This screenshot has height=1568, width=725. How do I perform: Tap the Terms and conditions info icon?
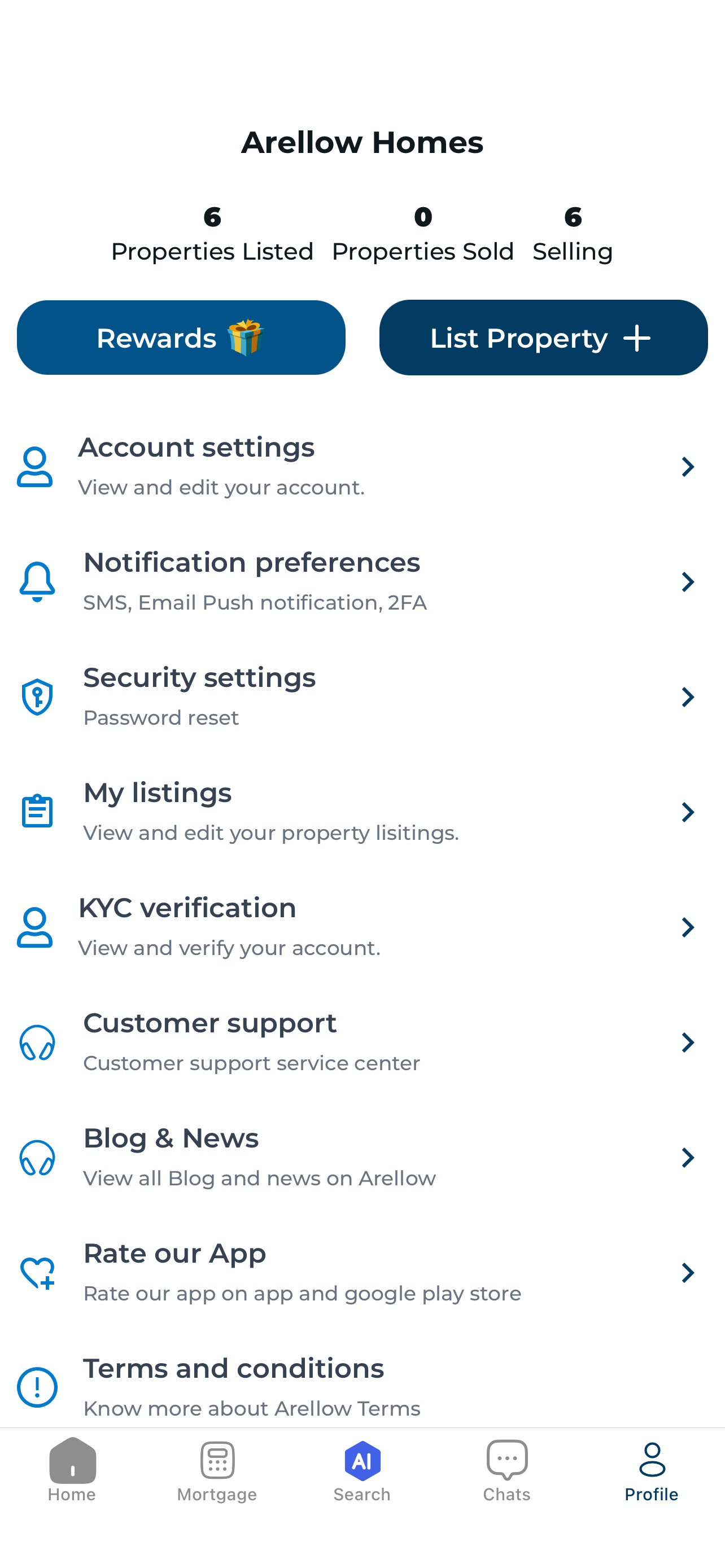pos(37,1387)
